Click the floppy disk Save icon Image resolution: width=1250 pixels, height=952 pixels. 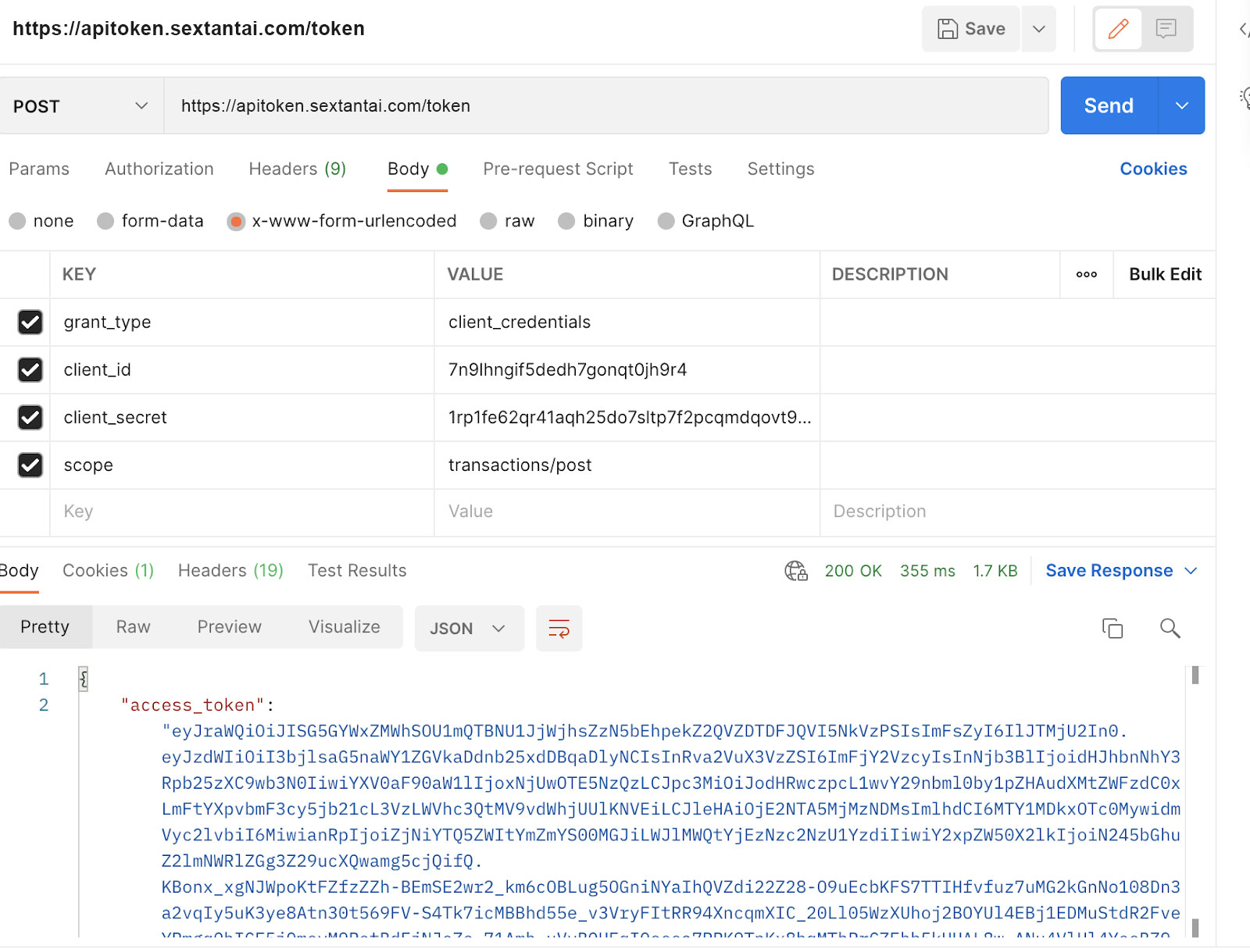click(x=948, y=29)
